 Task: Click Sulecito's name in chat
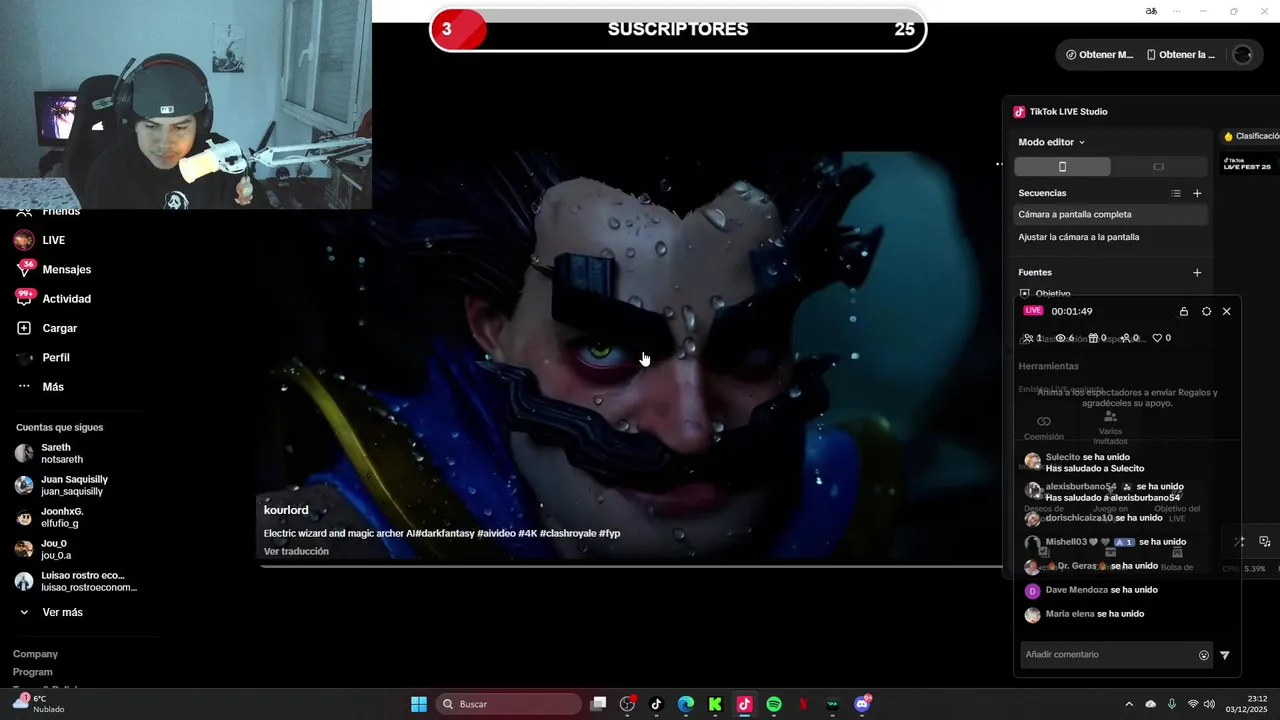tap(1063, 457)
